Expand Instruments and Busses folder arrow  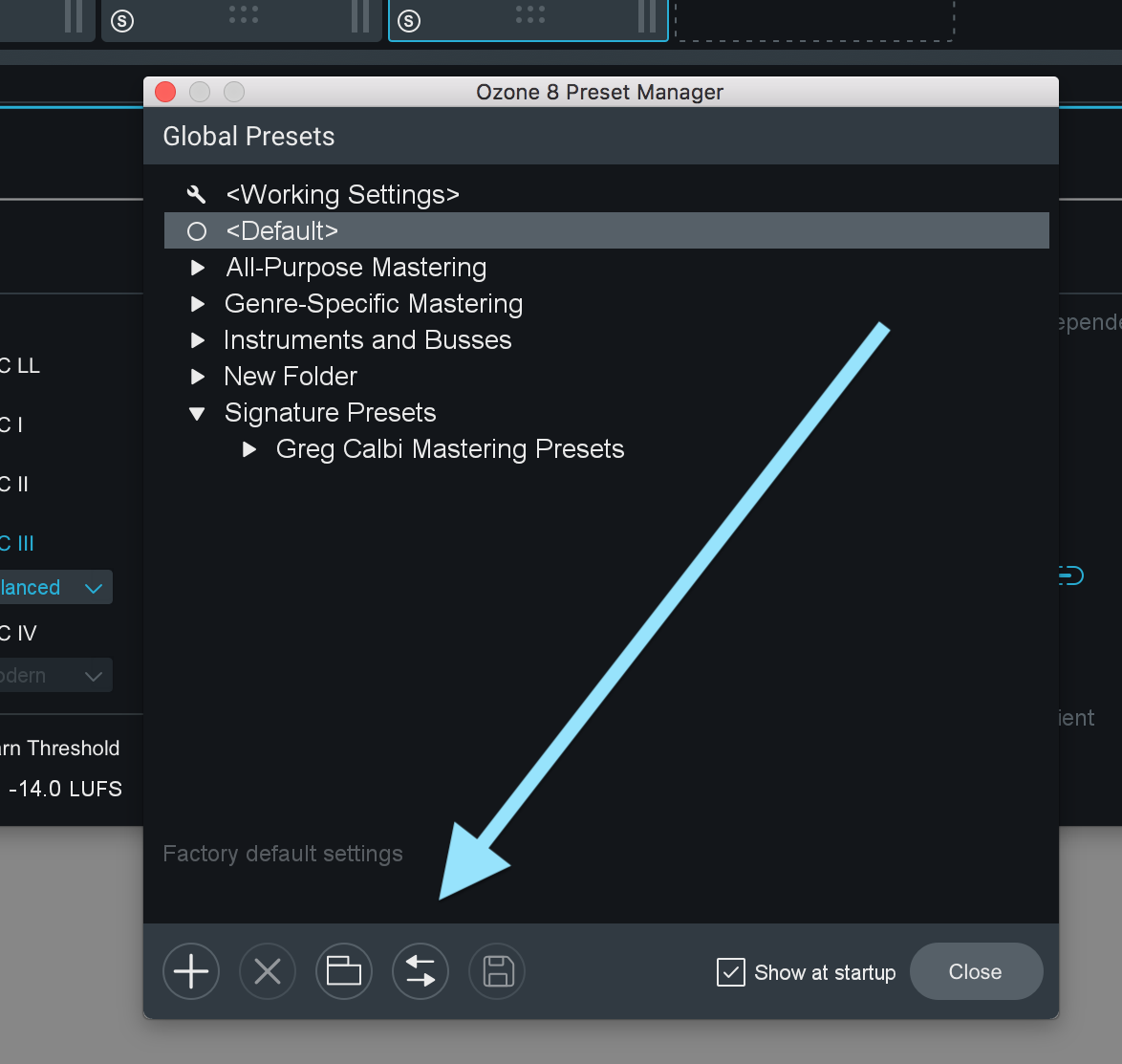(198, 340)
